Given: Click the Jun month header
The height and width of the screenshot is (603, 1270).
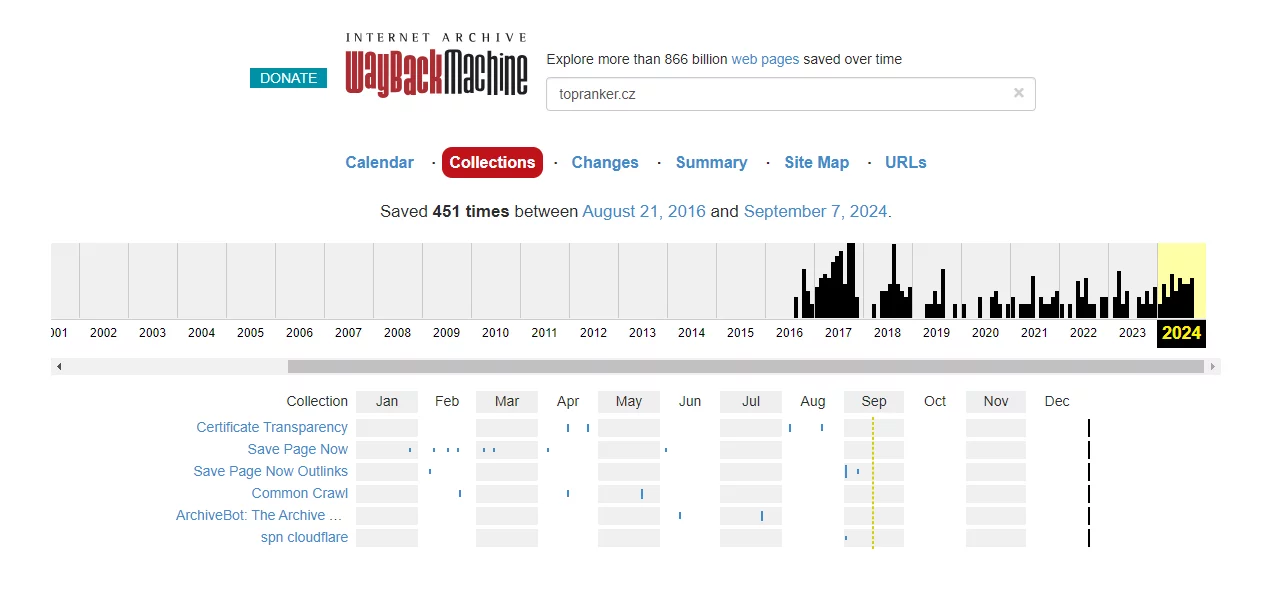Looking at the screenshot, I should 690,401.
